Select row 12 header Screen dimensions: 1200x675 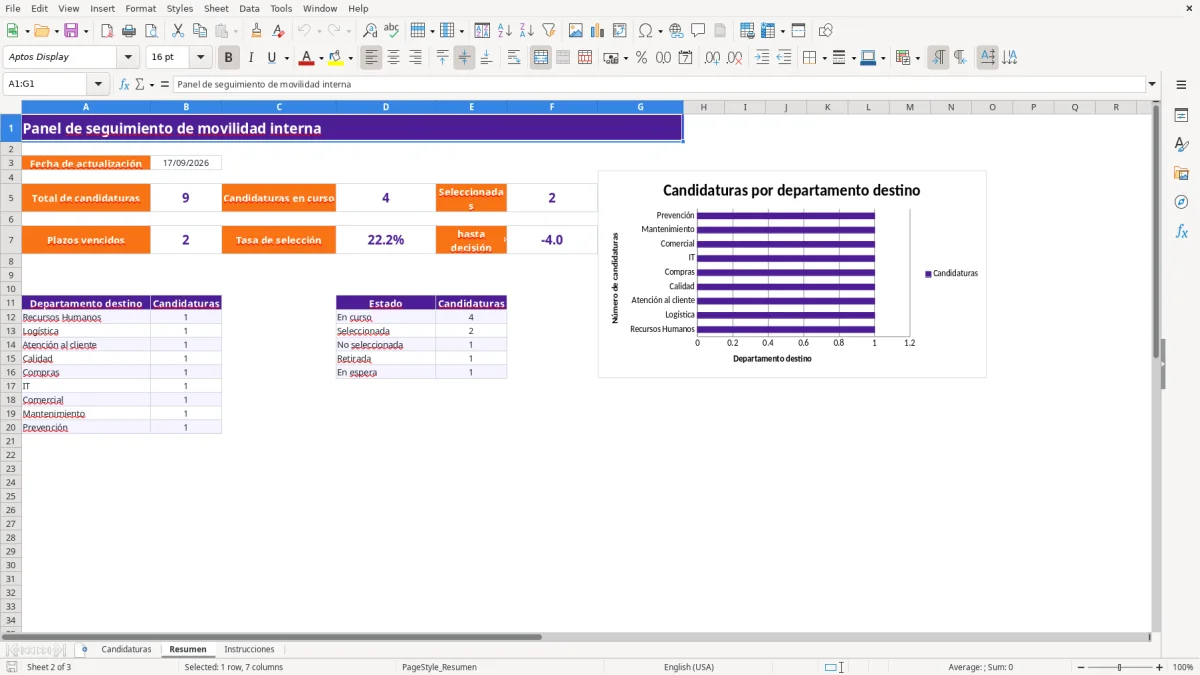pyautogui.click(x=10, y=317)
